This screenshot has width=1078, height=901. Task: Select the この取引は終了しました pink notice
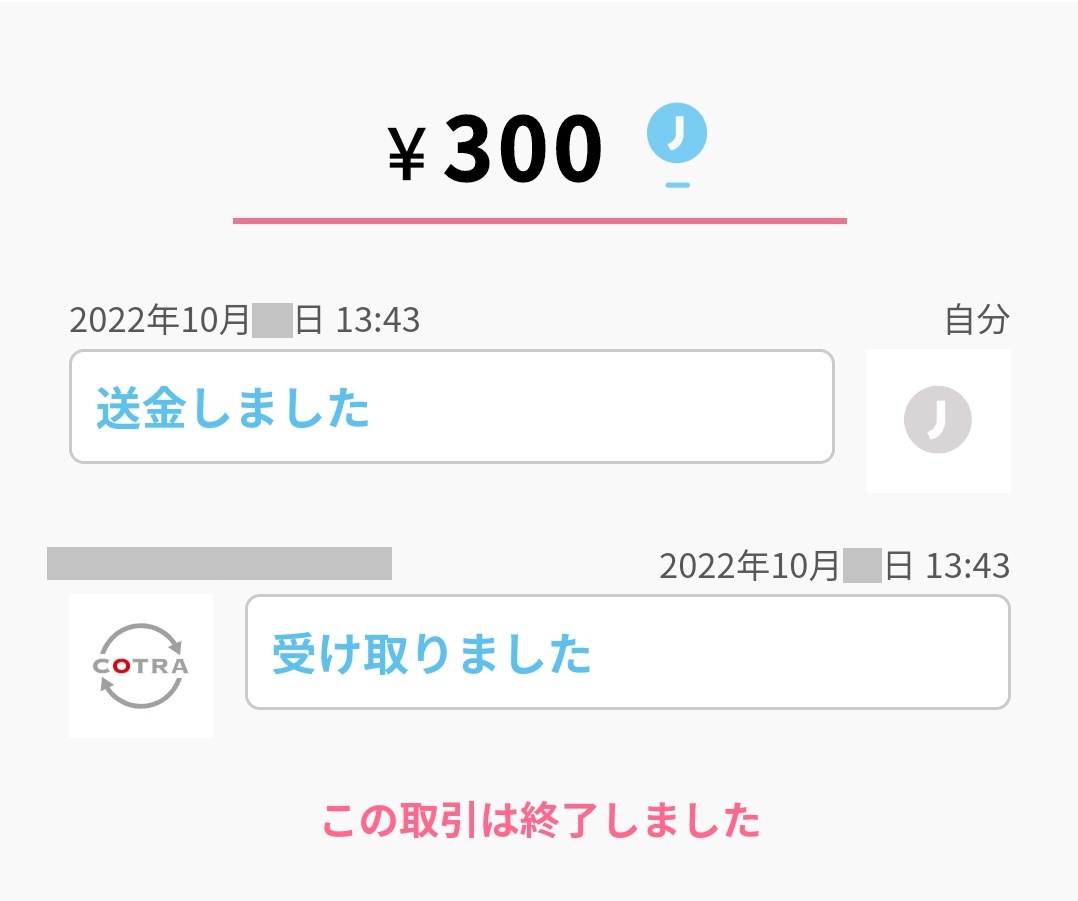click(x=543, y=820)
